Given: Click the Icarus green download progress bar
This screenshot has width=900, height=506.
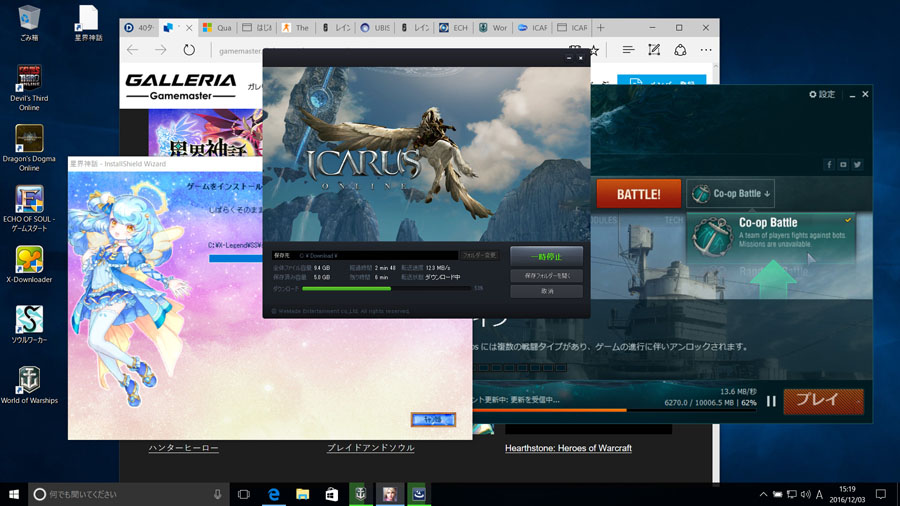Looking at the screenshot, I should (x=348, y=288).
